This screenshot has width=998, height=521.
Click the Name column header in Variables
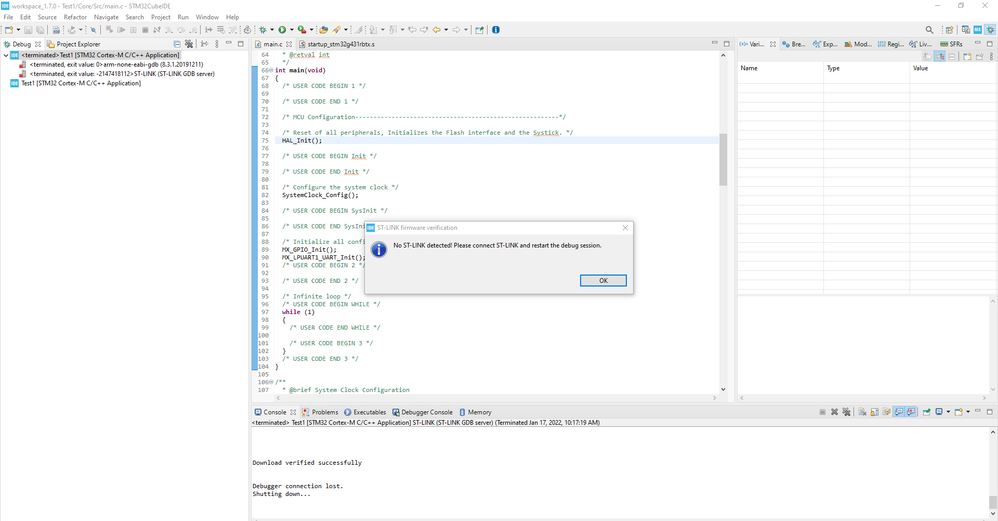click(780, 68)
